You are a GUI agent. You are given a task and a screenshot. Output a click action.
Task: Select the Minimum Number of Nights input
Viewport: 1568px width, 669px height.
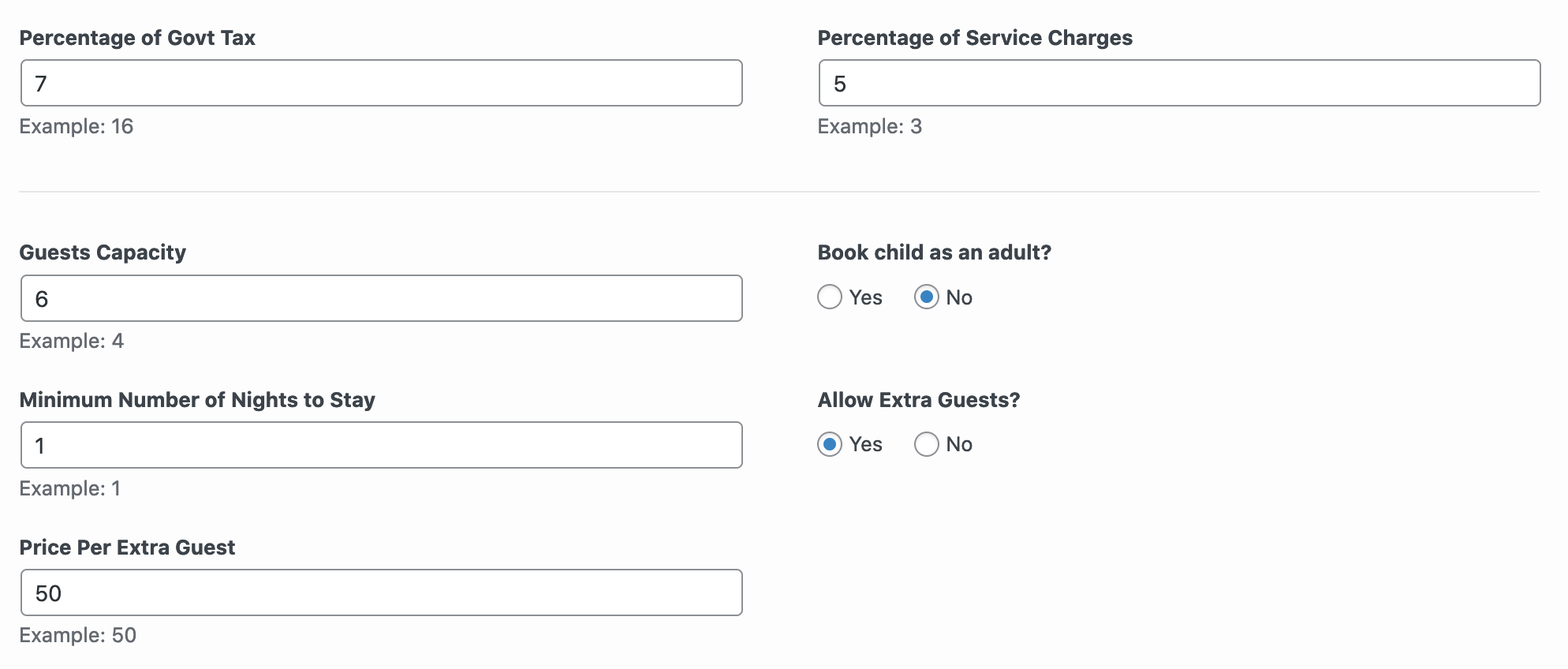[x=381, y=445]
